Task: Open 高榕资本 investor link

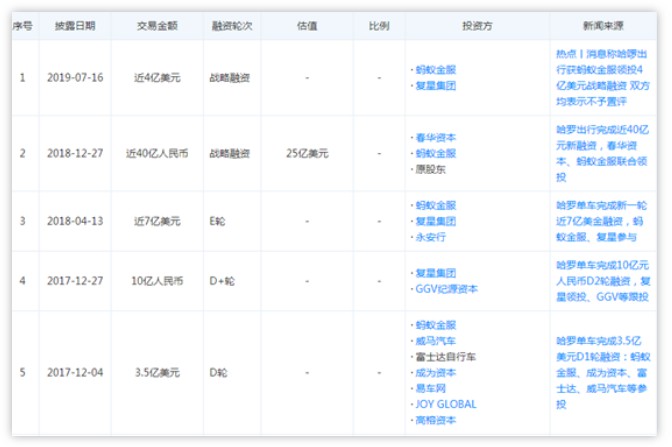Action: click(x=435, y=420)
